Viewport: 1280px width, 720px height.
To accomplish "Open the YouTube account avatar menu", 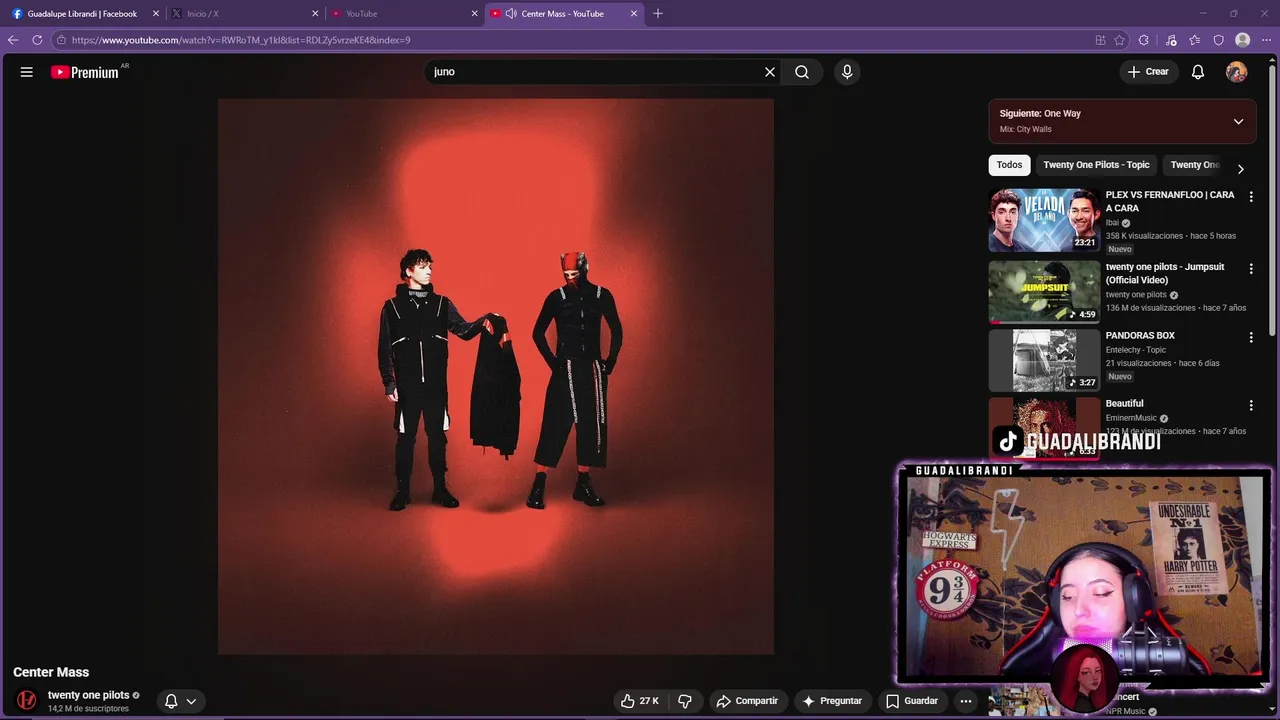I will pos(1237,72).
